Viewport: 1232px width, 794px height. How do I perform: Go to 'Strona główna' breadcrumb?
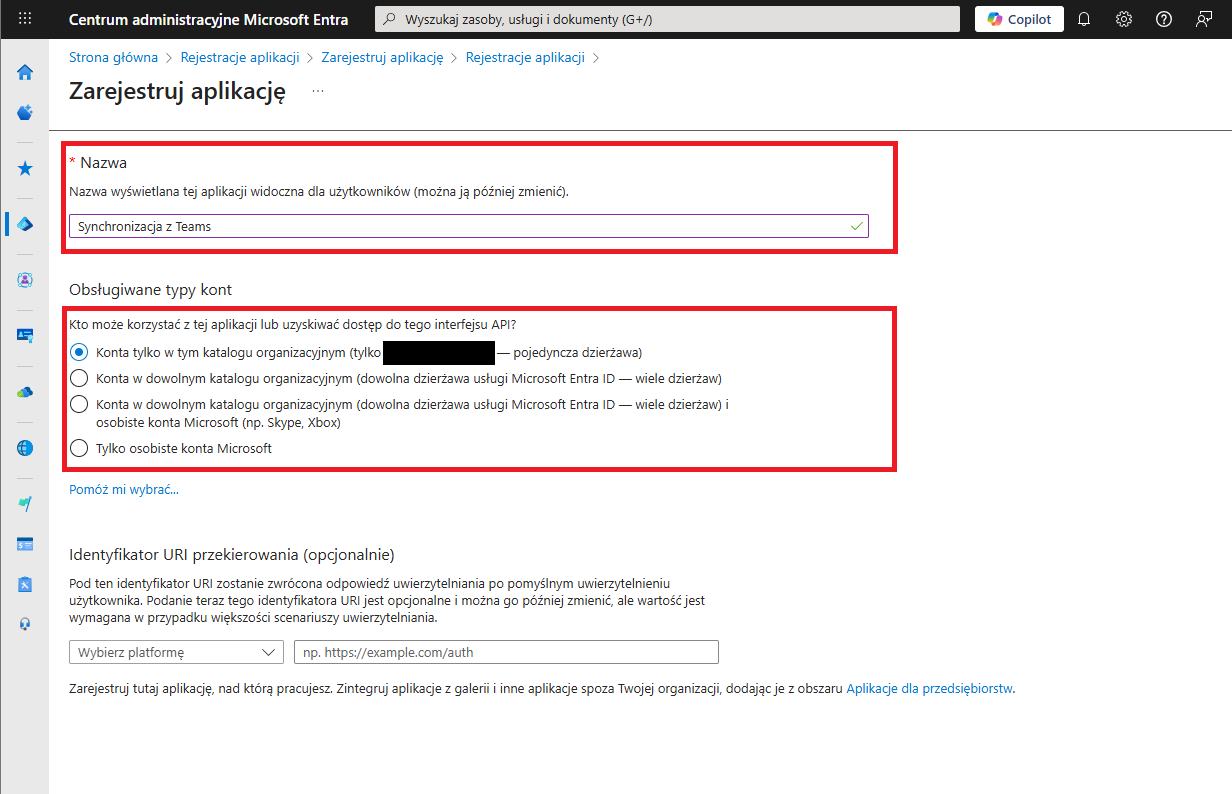113,57
